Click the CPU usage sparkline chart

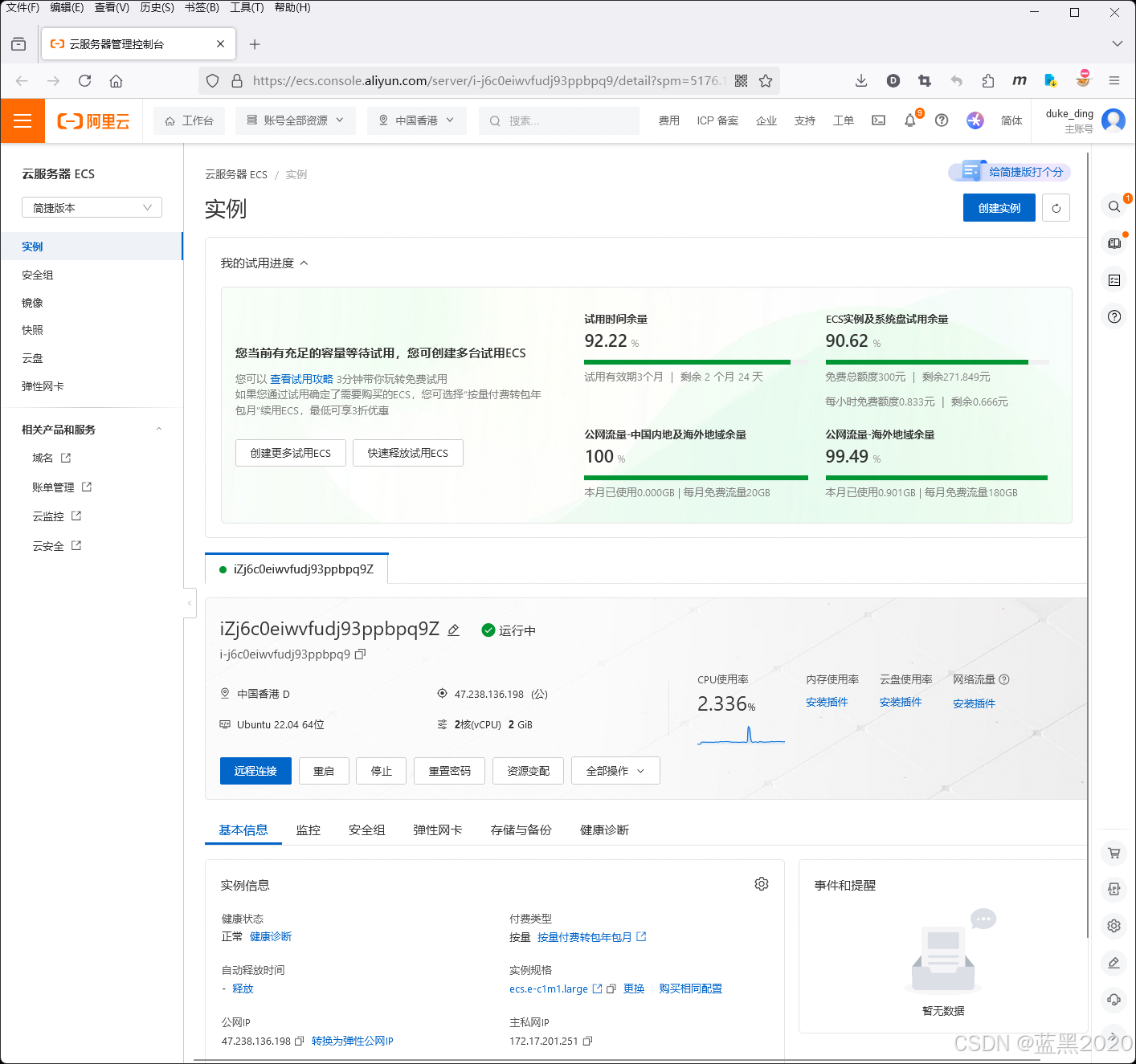(x=741, y=736)
